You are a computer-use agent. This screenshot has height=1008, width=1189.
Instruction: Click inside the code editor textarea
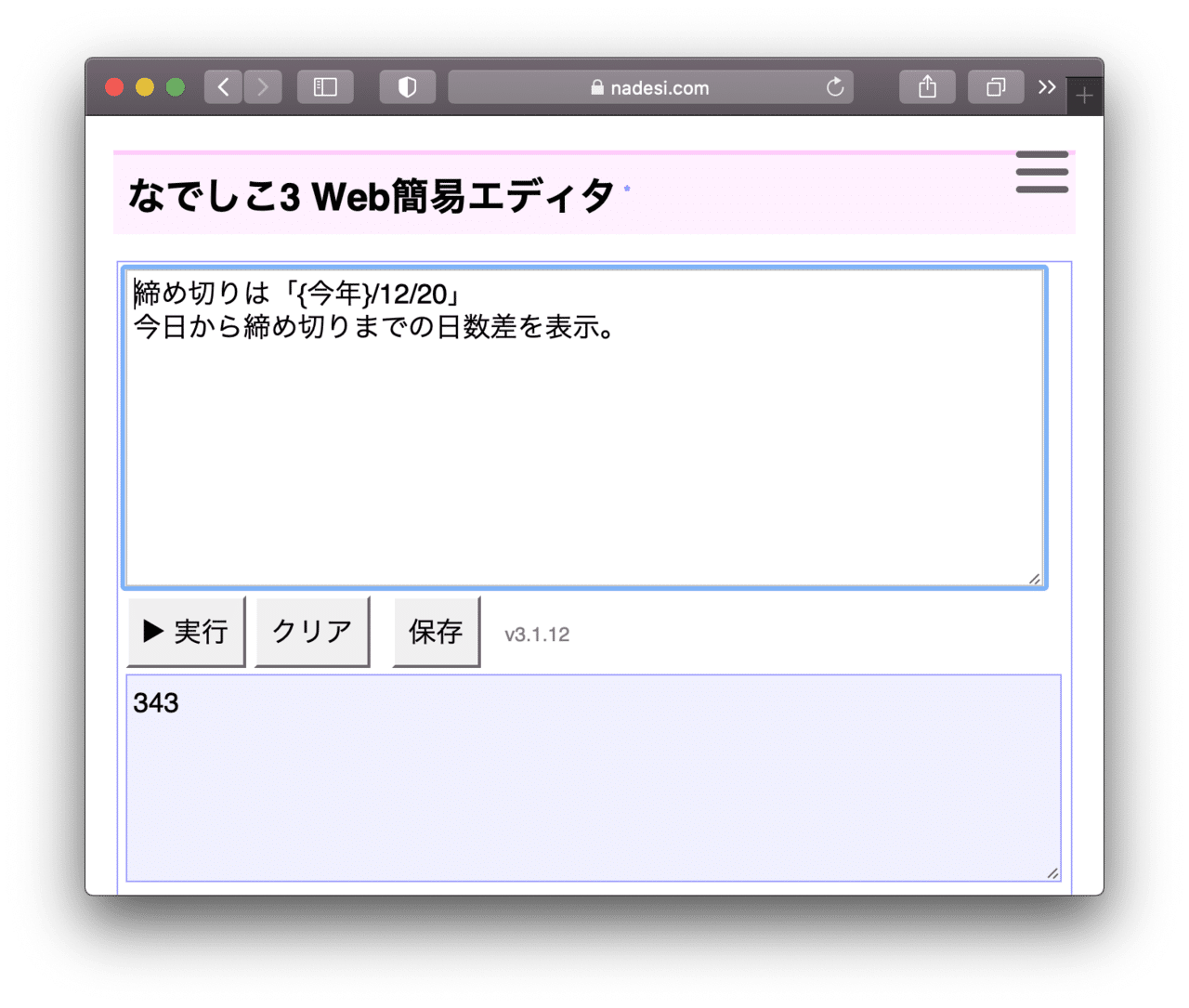click(584, 427)
